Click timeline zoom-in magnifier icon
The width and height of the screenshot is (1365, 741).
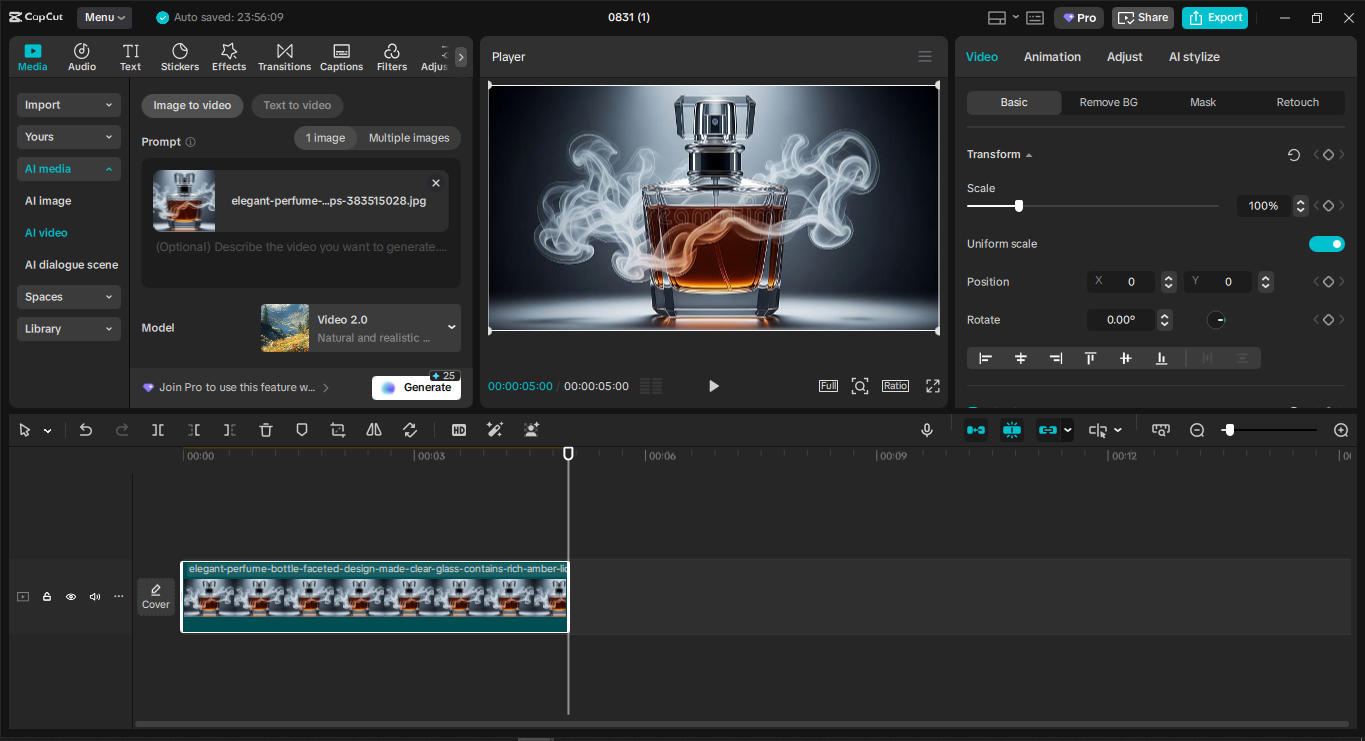[1341, 430]
